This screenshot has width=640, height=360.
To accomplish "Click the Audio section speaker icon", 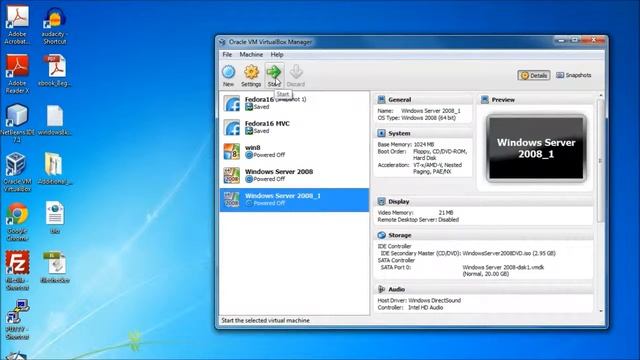I will [381, 289].
